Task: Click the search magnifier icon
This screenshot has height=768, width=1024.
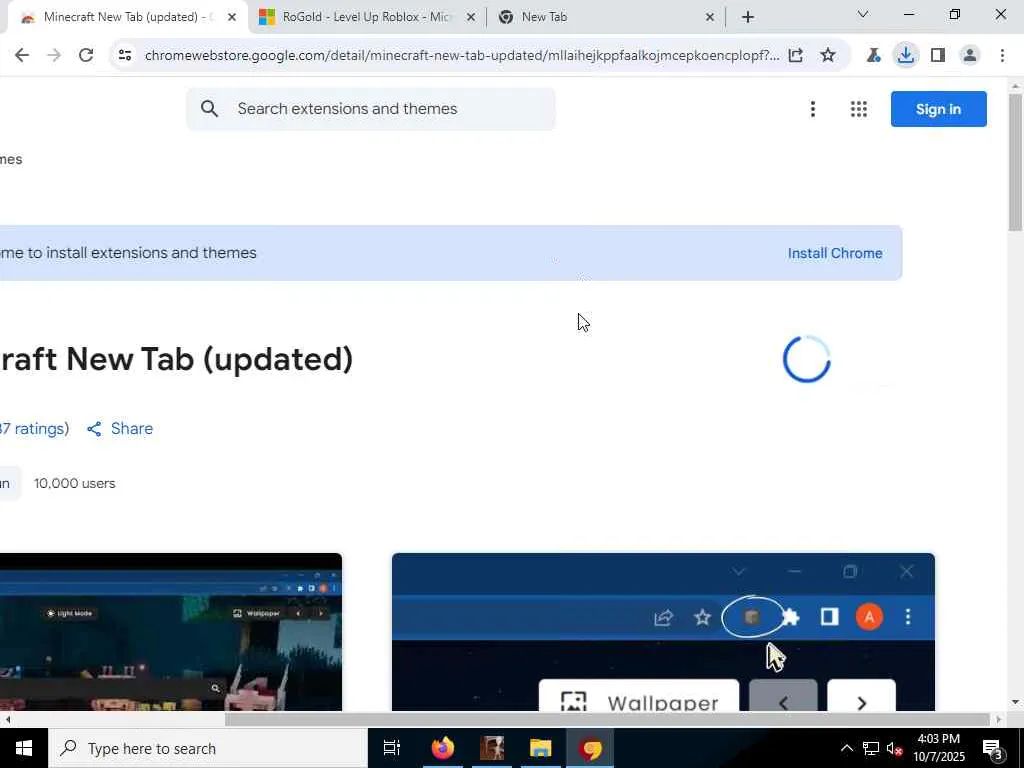Action: (209, 109)
